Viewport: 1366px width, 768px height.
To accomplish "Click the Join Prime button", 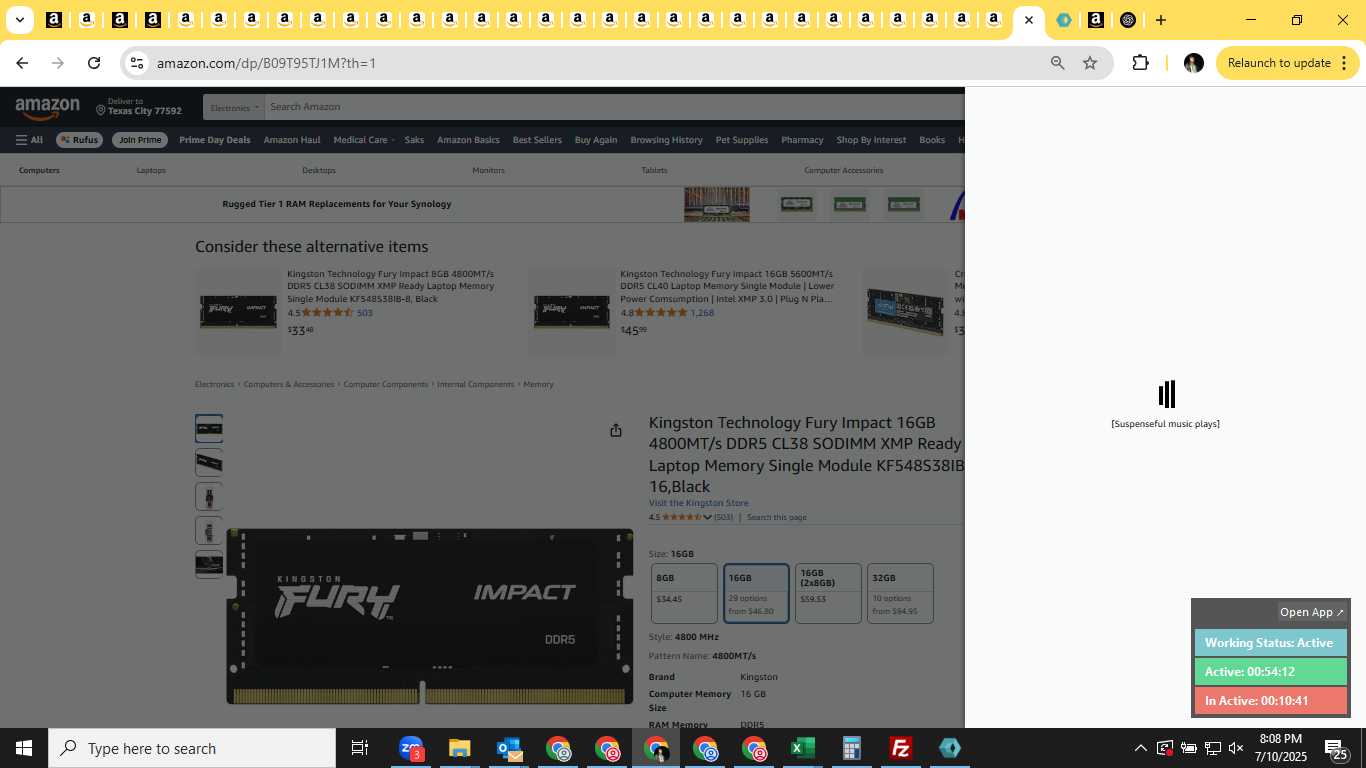I will (139, 140).
